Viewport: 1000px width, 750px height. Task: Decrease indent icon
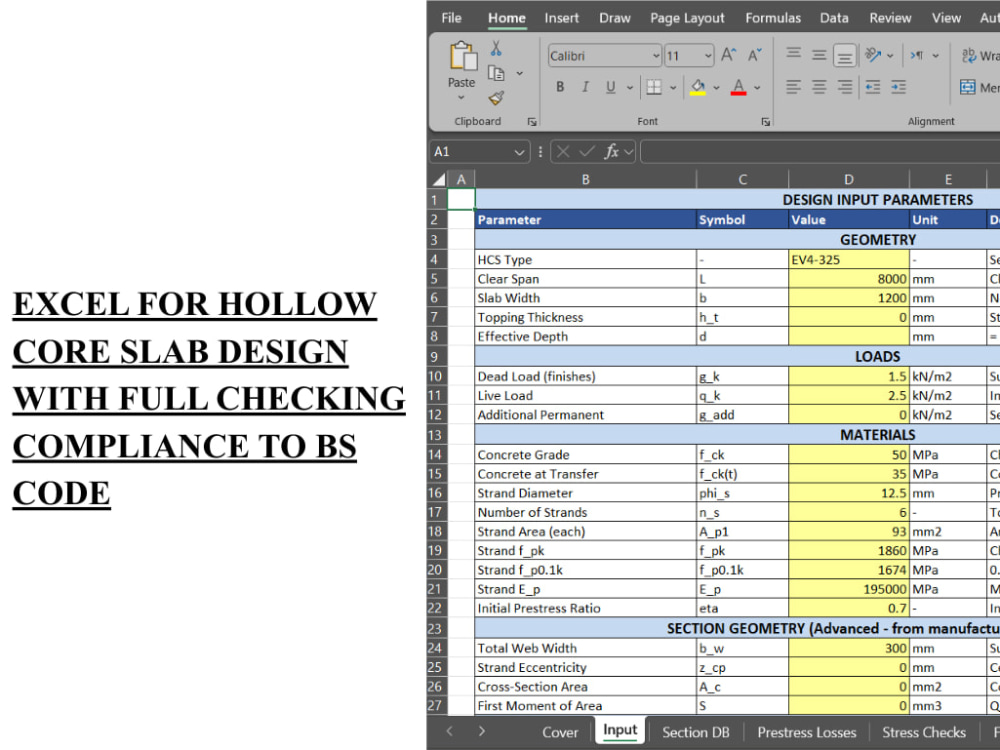(872, 87)
